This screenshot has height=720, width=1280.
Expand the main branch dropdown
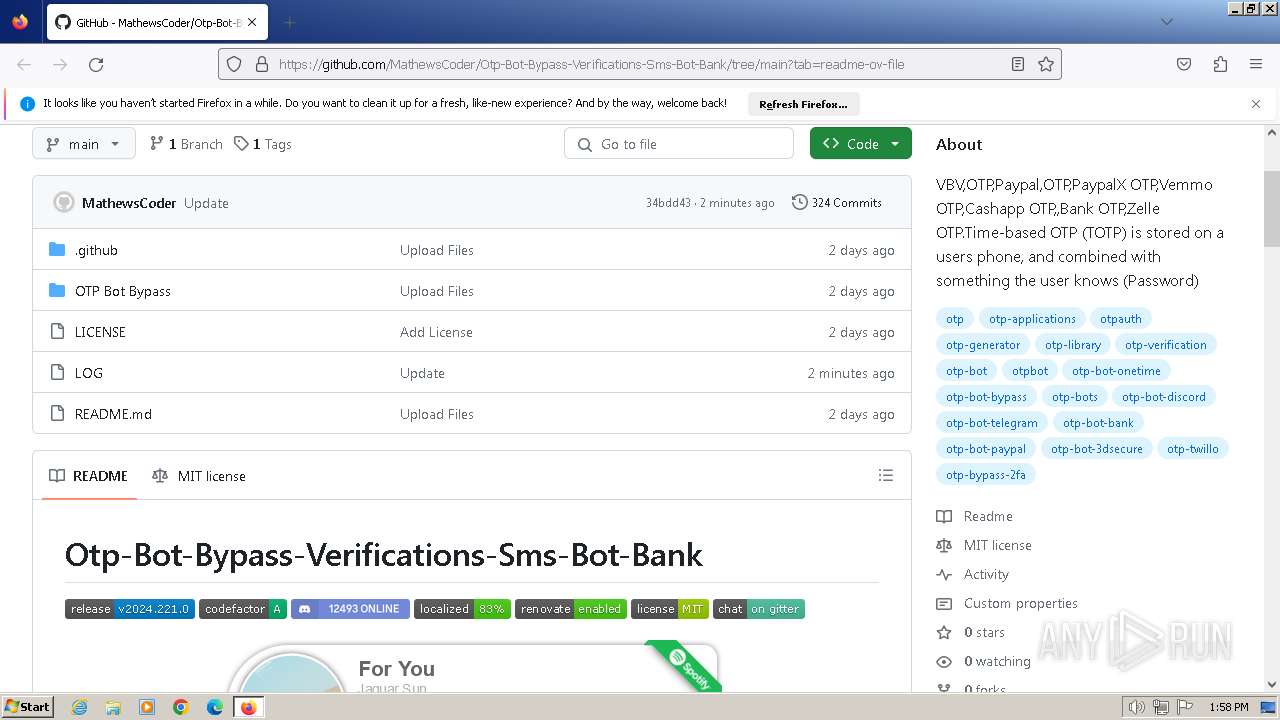(82, 144)
